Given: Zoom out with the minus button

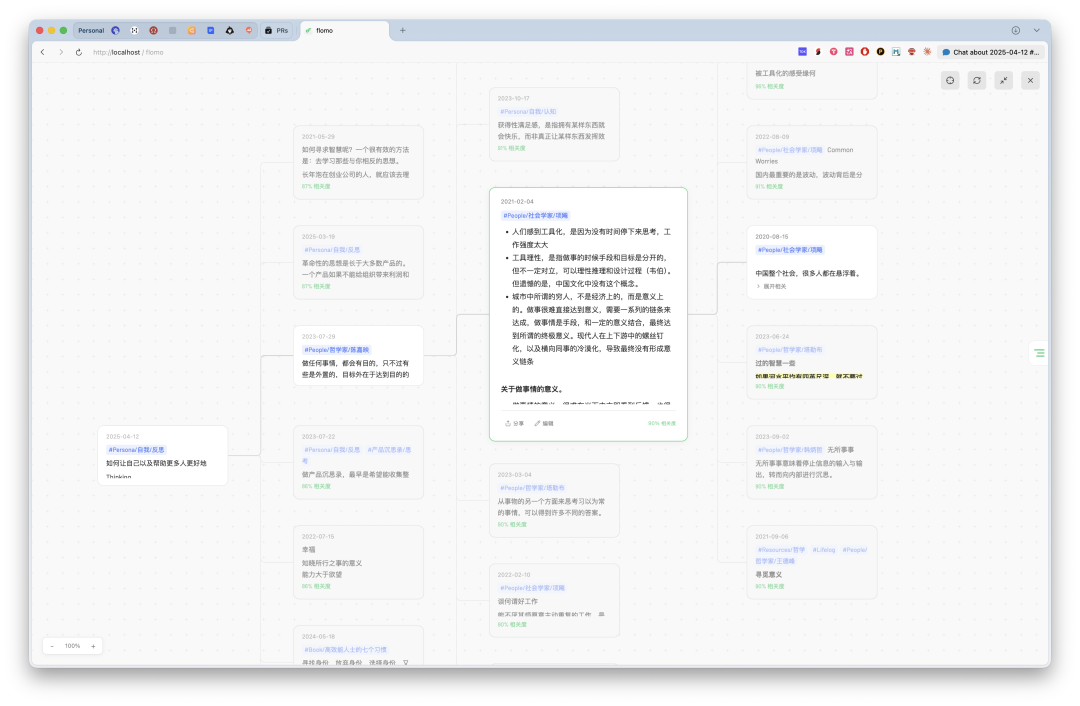Looking at the screenshot, I should [52, 646].
